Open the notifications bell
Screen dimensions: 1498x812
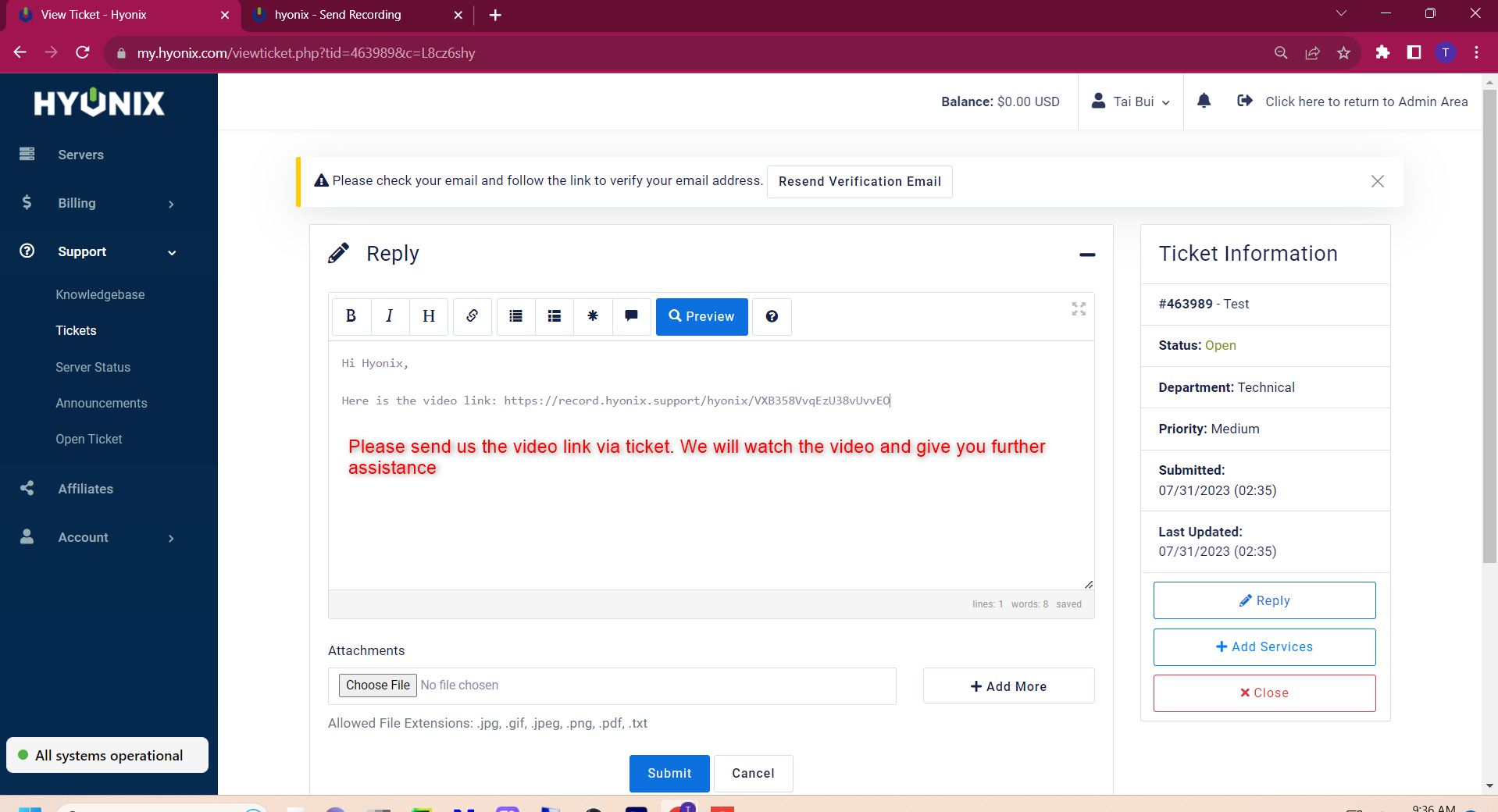coord(1204,101)
